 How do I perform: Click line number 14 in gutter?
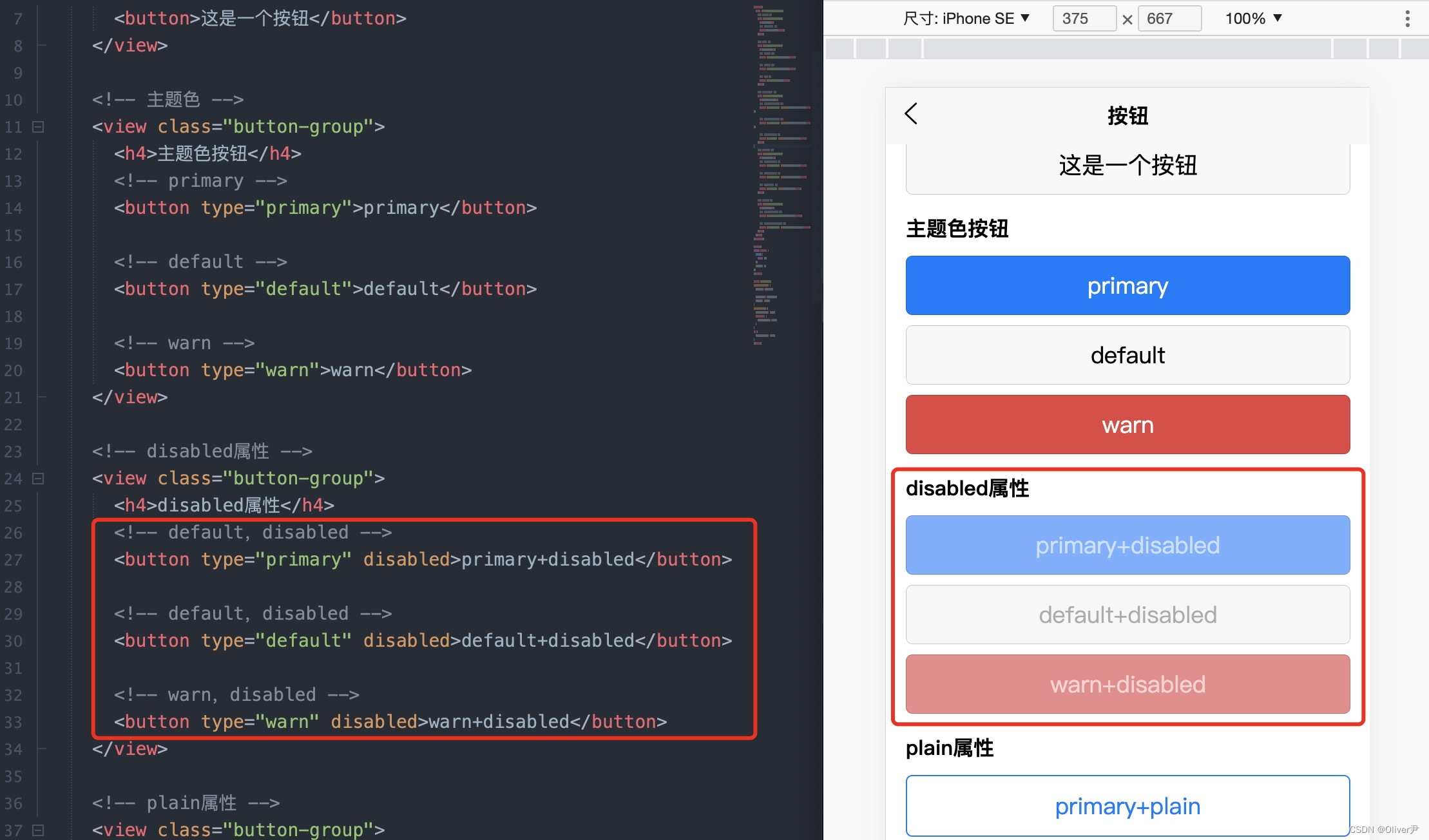14,208
